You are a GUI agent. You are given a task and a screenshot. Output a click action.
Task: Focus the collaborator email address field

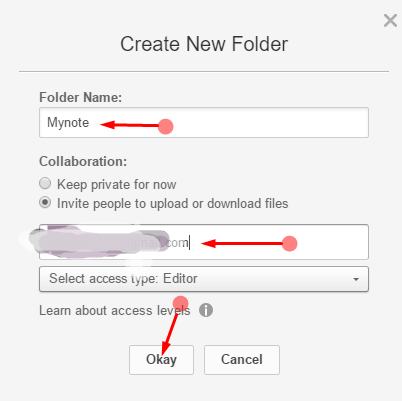[204, 242]
